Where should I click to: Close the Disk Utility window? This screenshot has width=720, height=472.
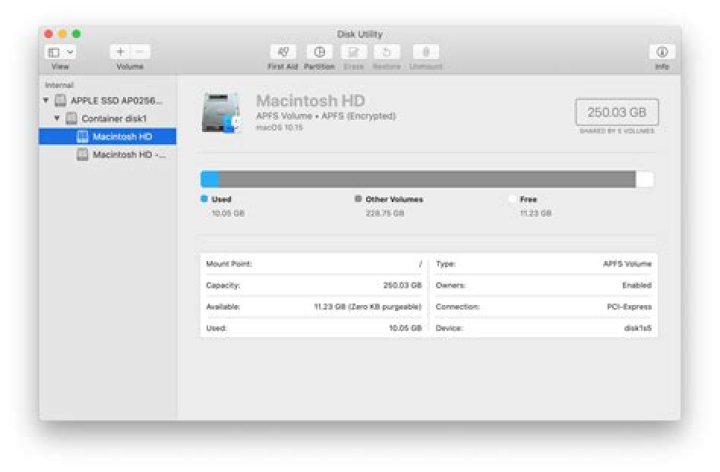tap(49, 34)
